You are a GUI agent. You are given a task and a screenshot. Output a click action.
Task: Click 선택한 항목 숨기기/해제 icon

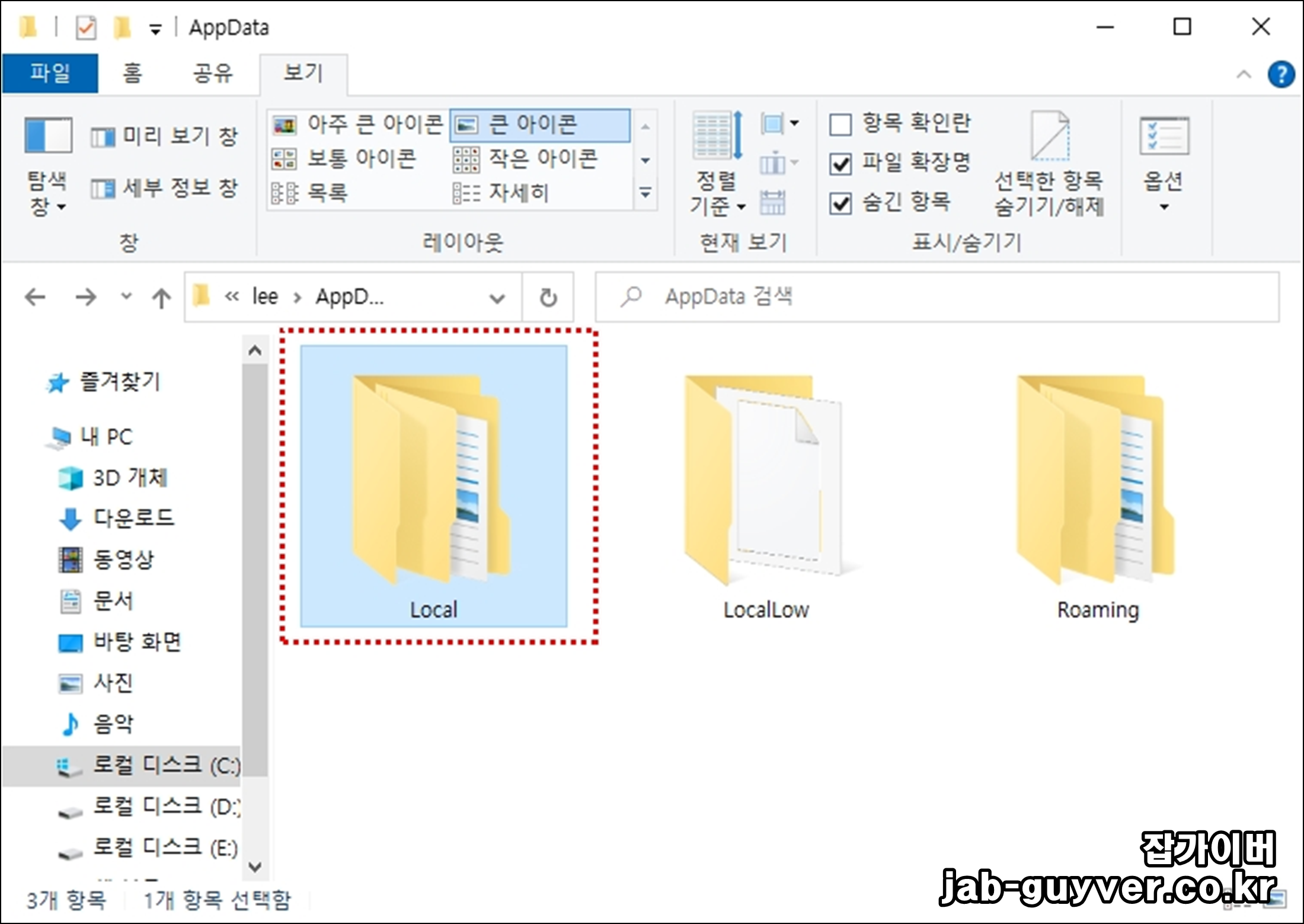pyautogui.click(x=1049, y=137)
